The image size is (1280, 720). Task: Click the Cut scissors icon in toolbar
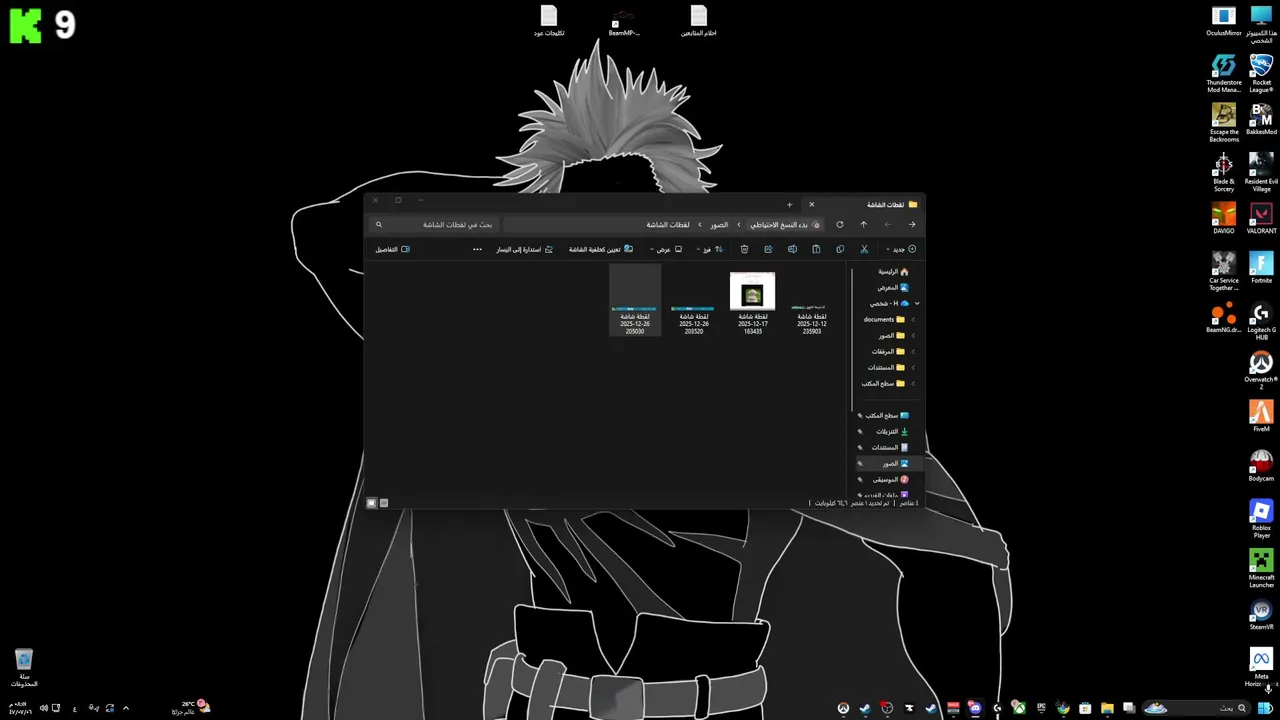tap(864, 249)
